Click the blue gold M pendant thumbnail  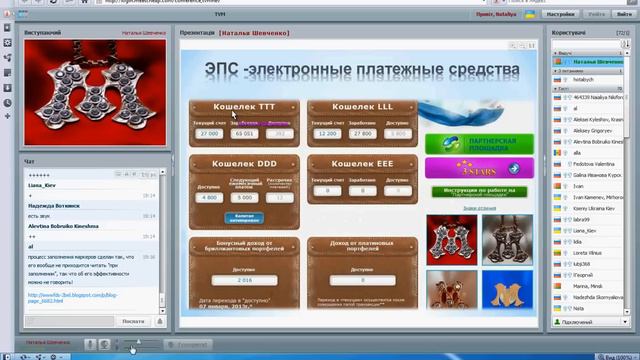click(507, 290)
